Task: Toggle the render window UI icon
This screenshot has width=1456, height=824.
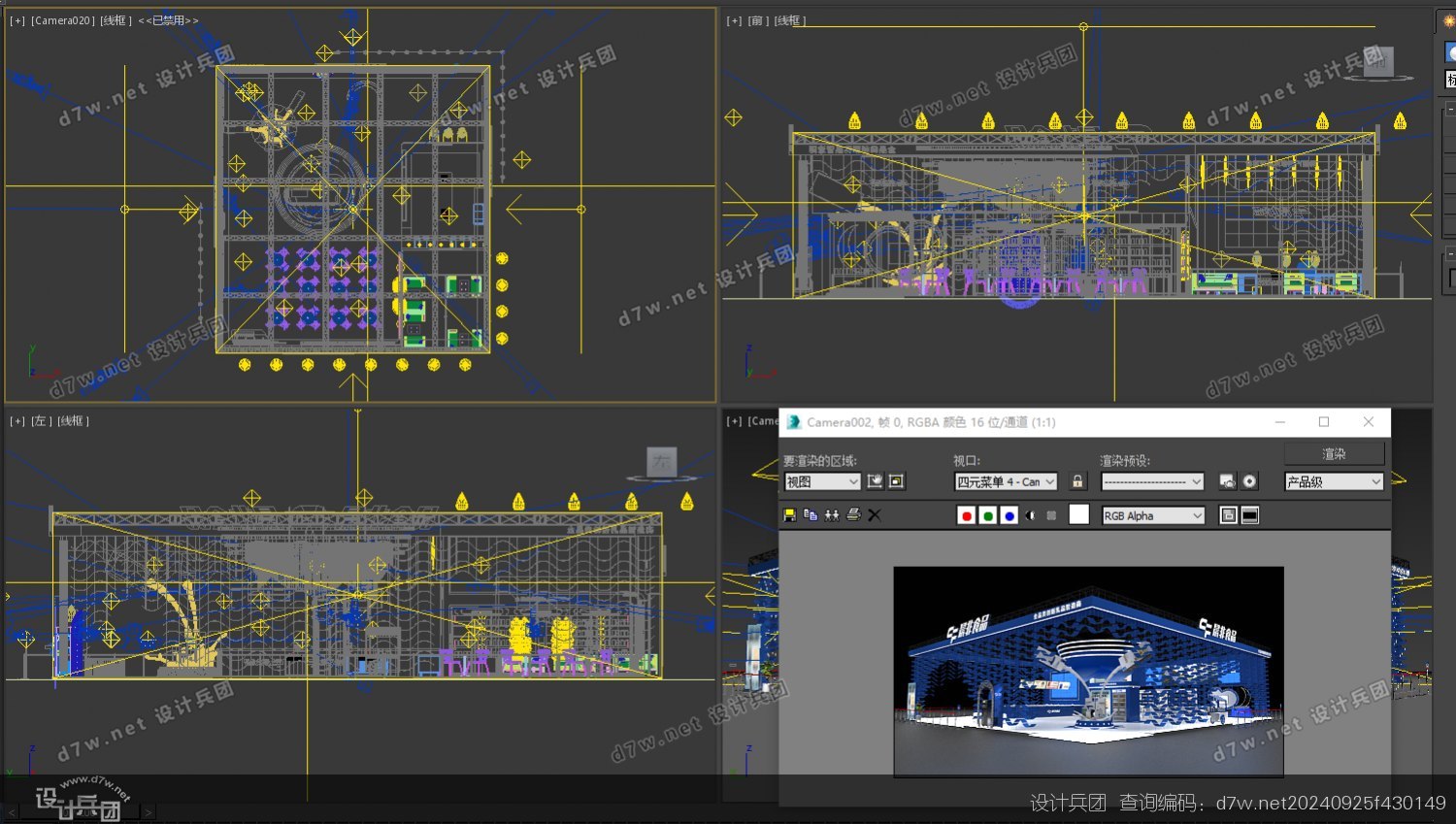Action: [x=1250, y=515]
